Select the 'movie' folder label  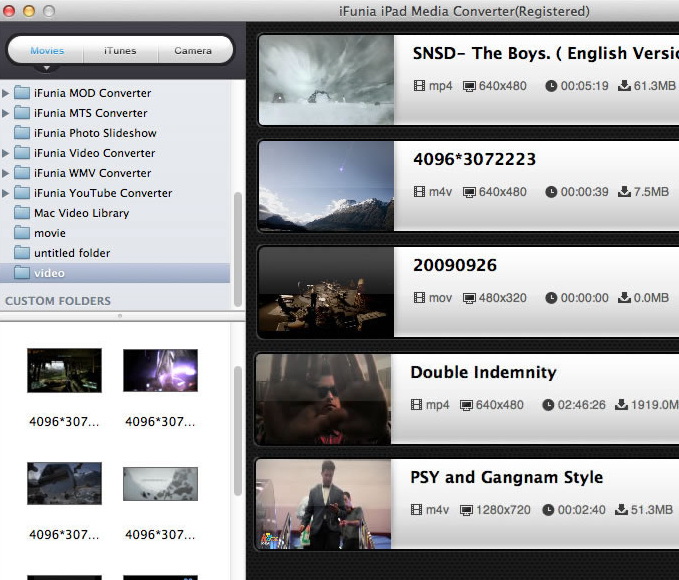[50, 233]
